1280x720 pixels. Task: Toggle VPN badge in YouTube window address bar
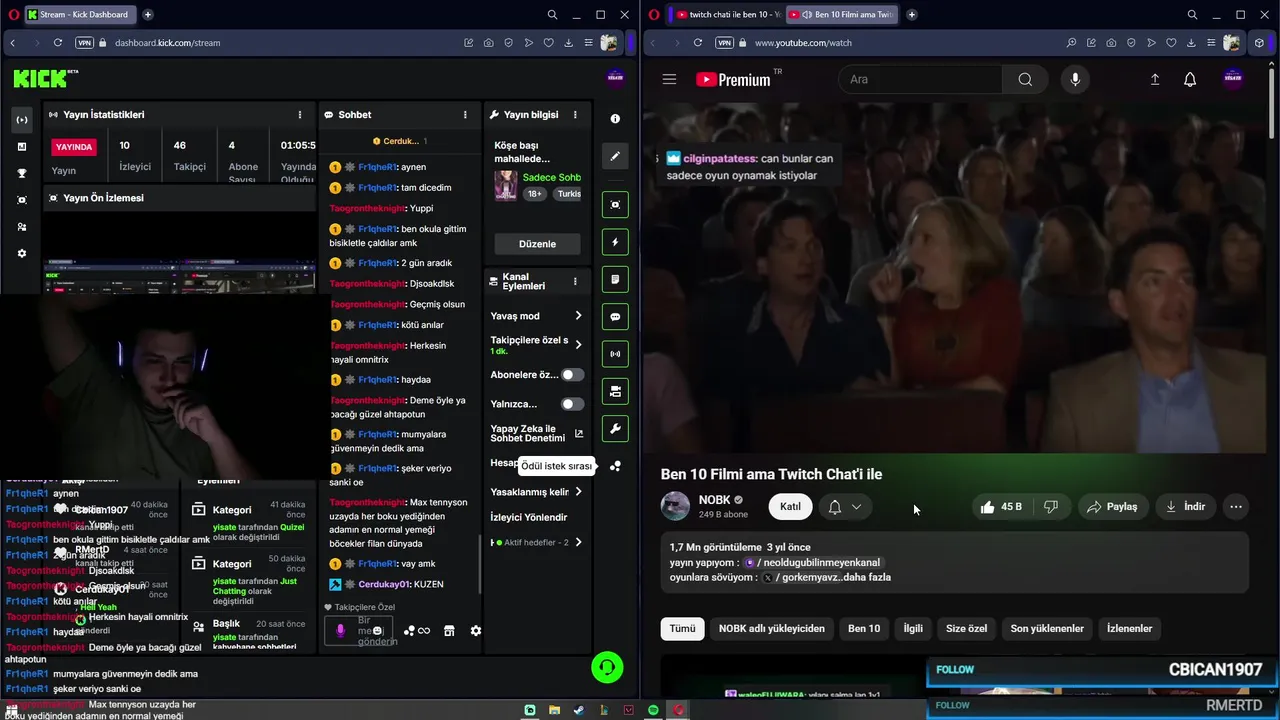pyautogui.click(x=724, y=43)
